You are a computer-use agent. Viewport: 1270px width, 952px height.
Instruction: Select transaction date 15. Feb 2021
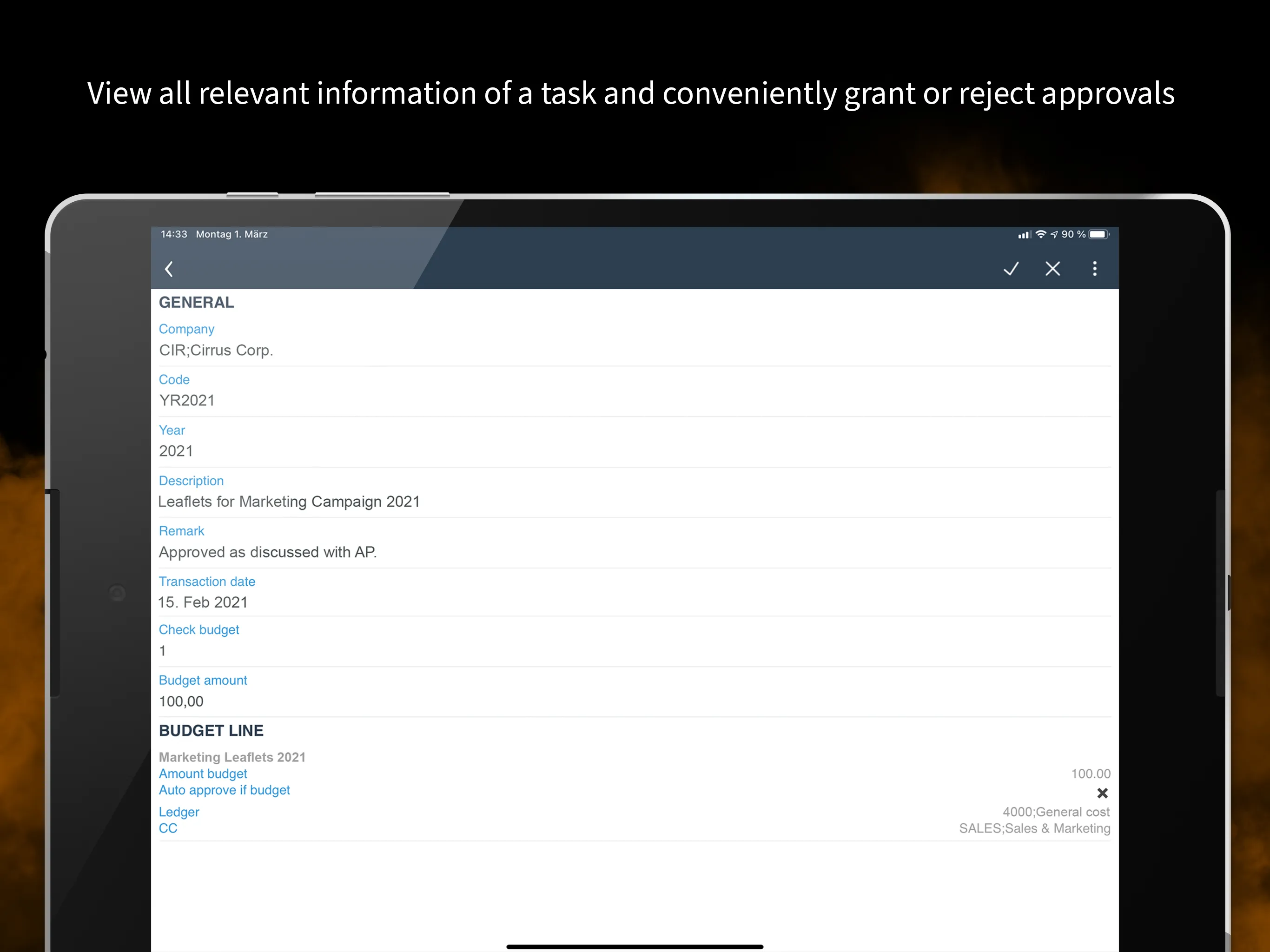203,602
